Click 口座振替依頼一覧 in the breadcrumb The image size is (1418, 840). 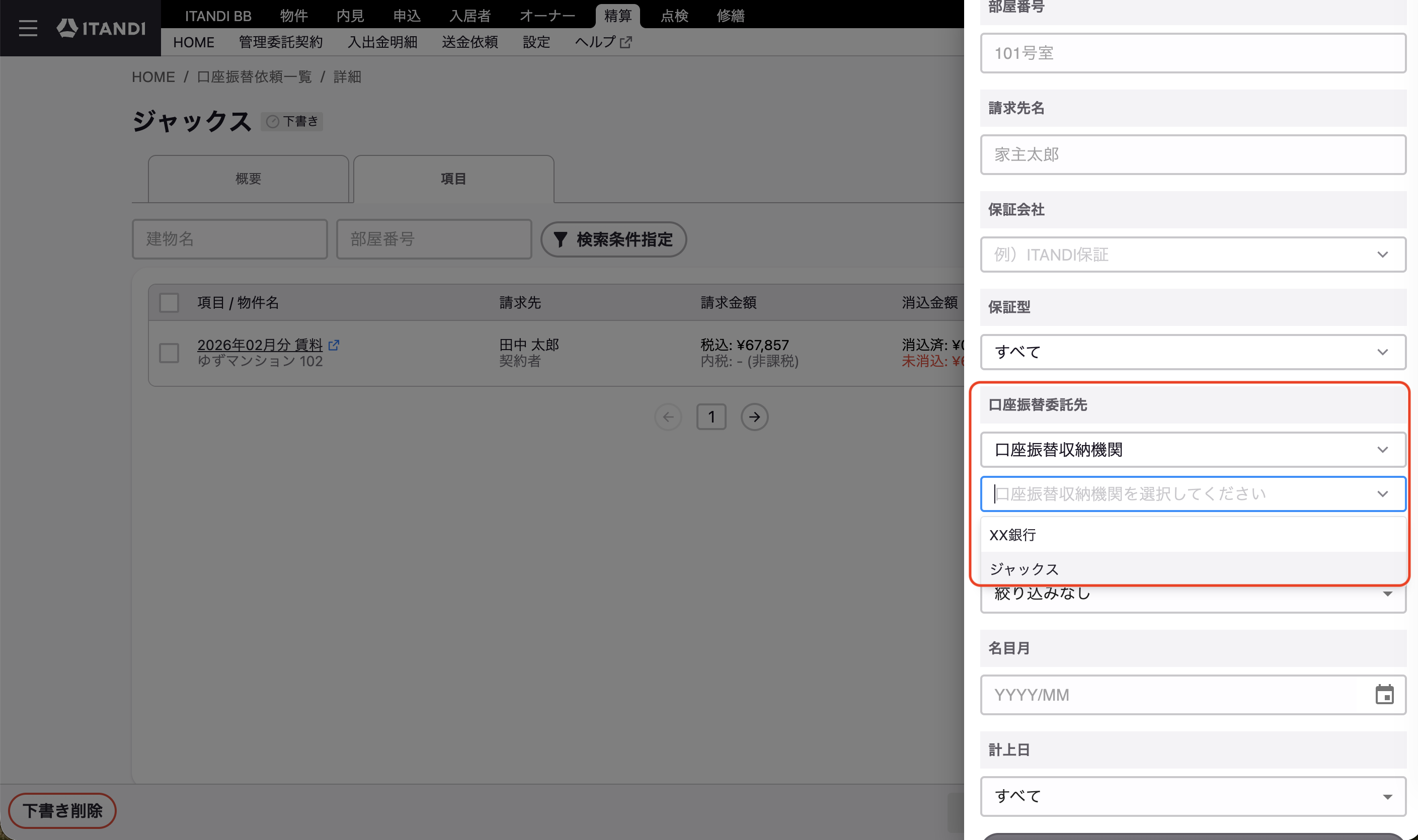(254, 77)
